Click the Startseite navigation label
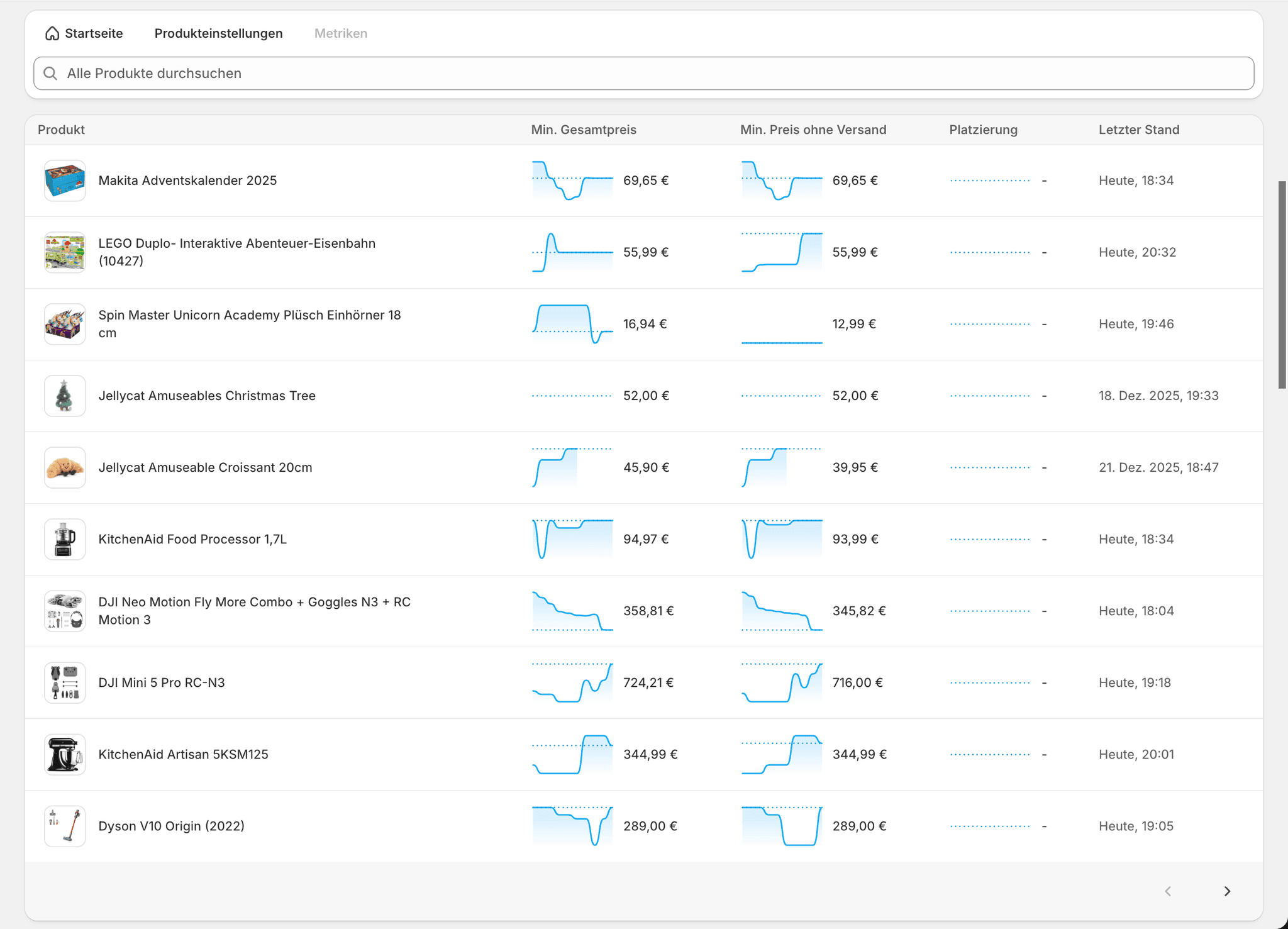Image resolution: width=1288 pixels, height=929 pixels. pos(94,33)
